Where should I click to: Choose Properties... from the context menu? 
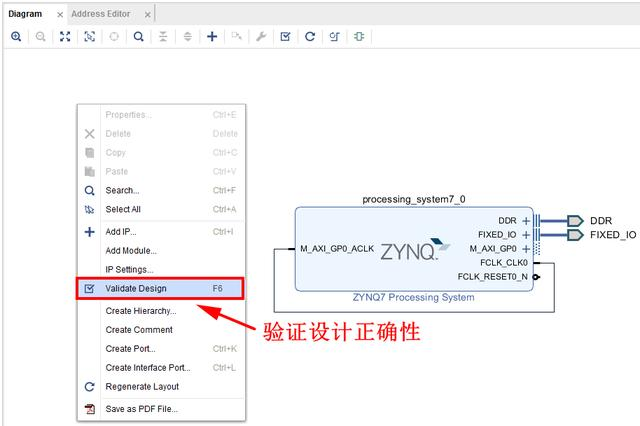coord(162,115)
